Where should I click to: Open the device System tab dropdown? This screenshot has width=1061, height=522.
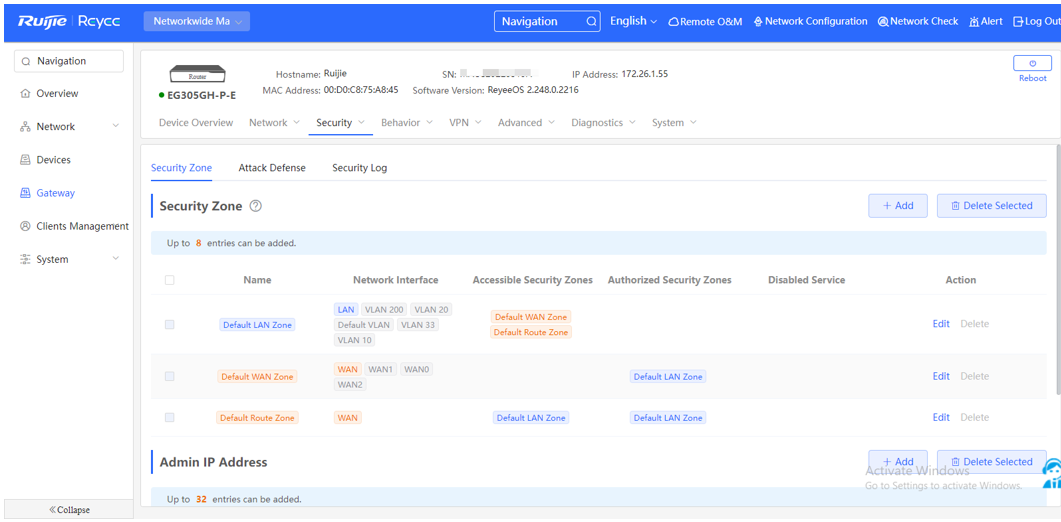674,123
